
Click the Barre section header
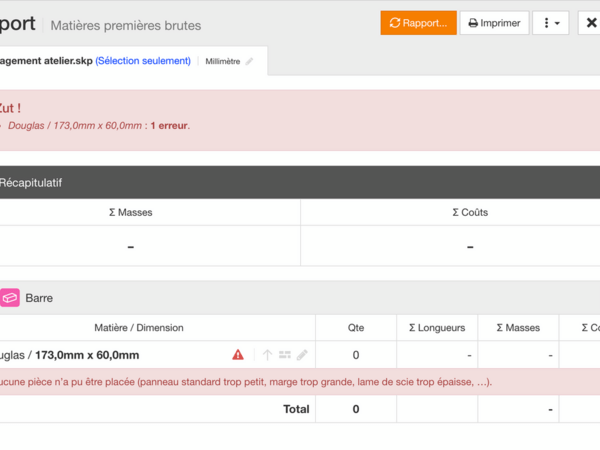point(39,298)
